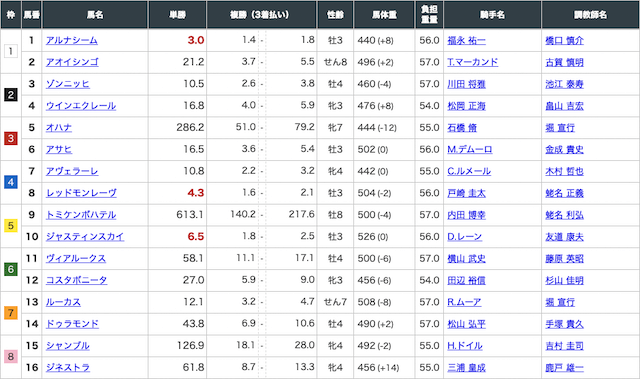This screenshot has width=640, height=379.
Task: Open jockey profile T.マーカンド
Action: tap(473, 62)
